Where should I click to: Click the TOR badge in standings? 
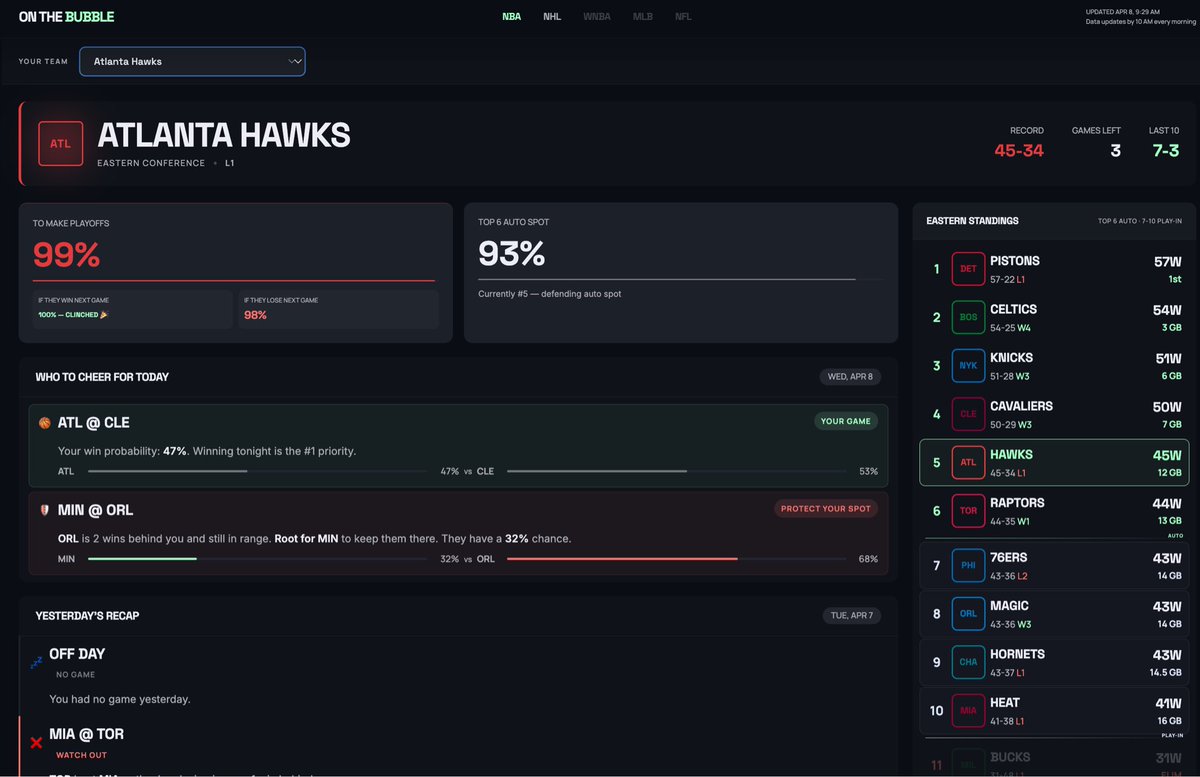click(x=968, y=511)
